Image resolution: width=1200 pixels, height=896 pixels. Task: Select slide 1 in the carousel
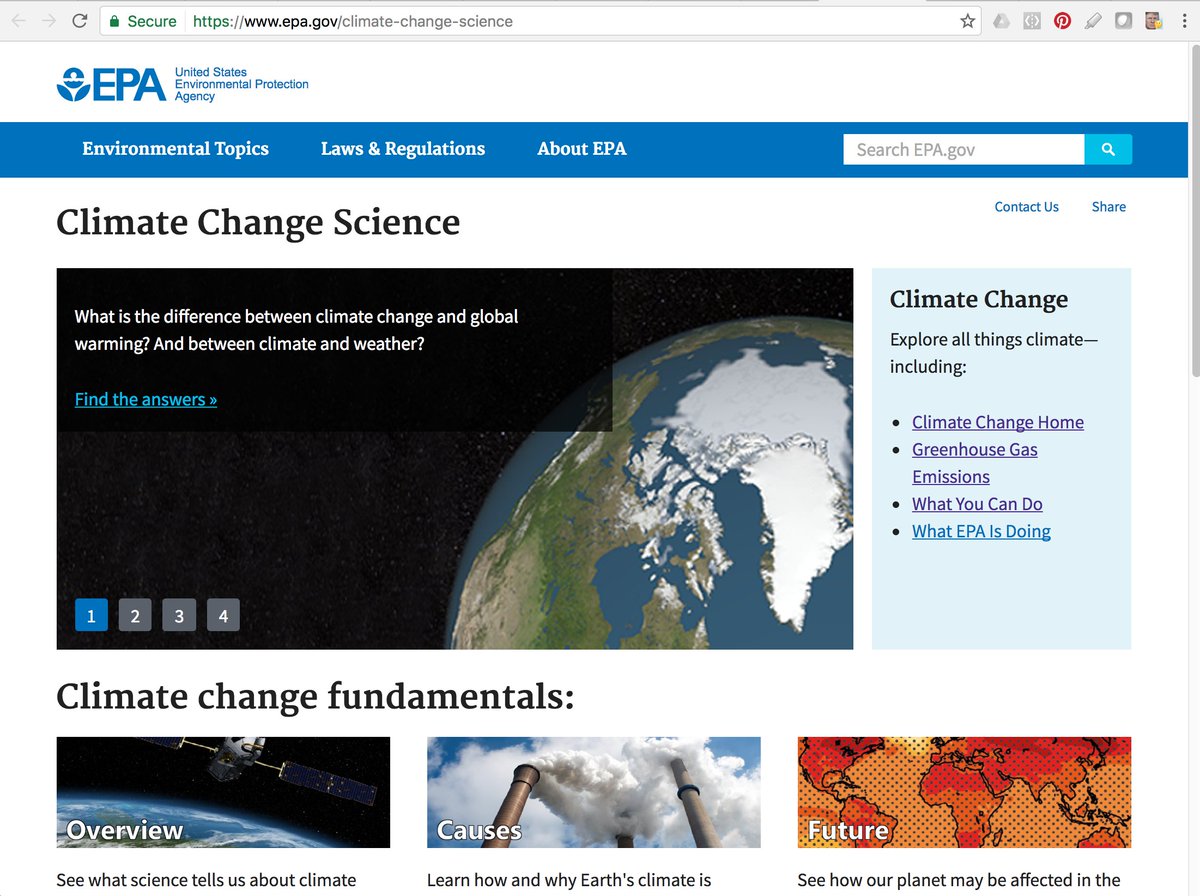click(91, 615)
